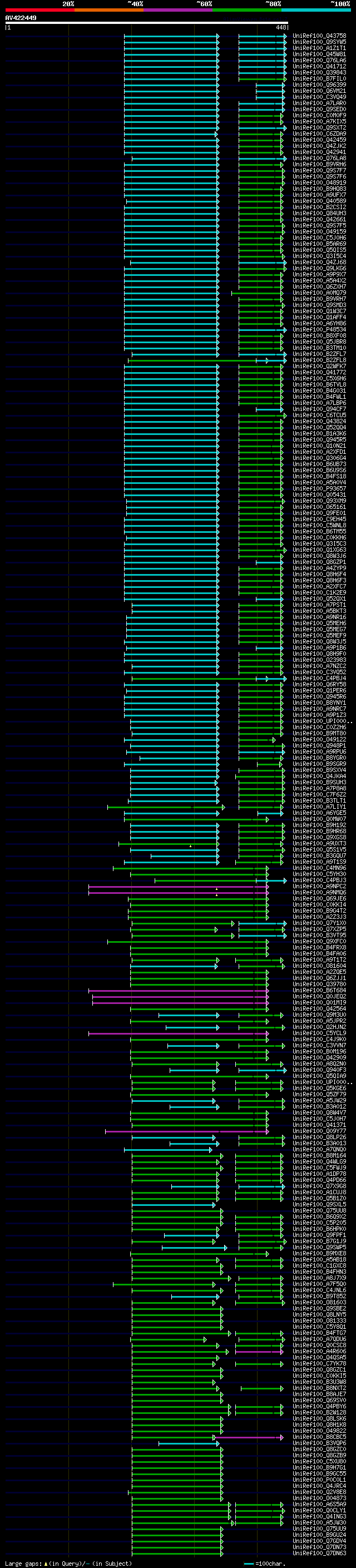Select UniRef100_C4MN96 in the hit list
The height and width of the screenshot is (1568, 356).
tap(319, 868)
